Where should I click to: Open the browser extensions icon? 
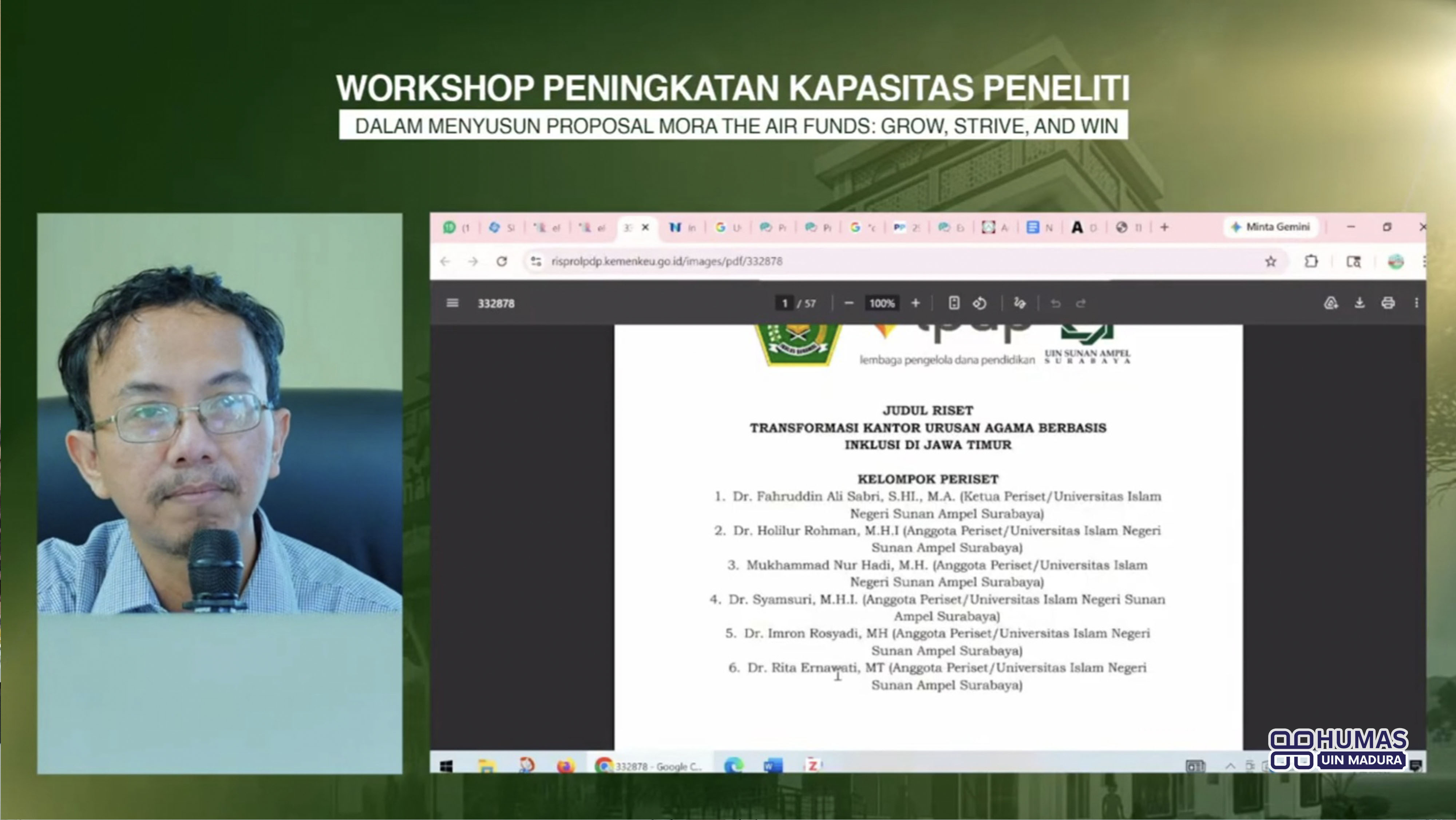tap(1311, 261)
